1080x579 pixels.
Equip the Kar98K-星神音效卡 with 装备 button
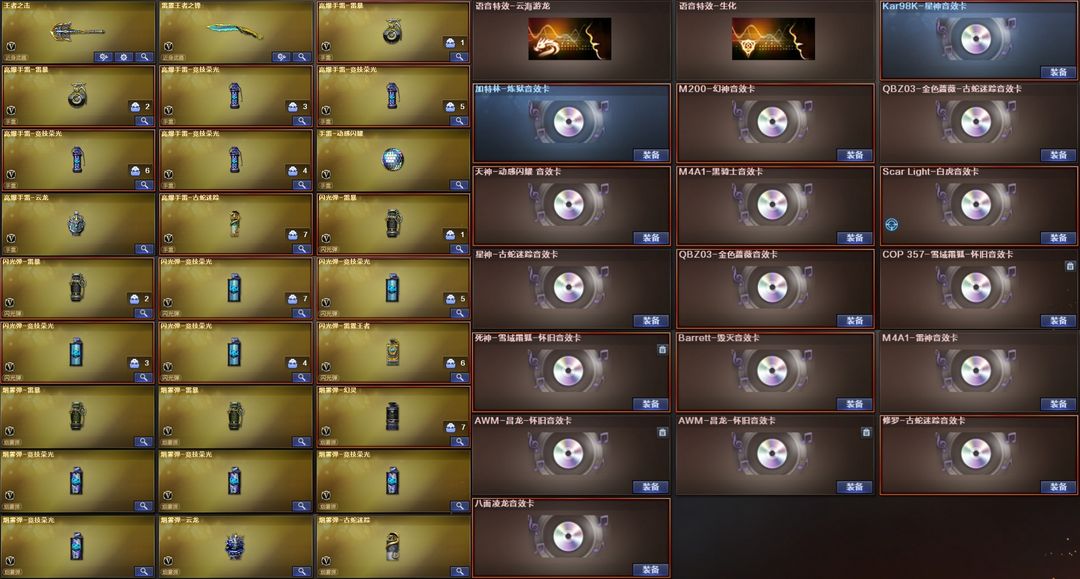[1059, 72]
